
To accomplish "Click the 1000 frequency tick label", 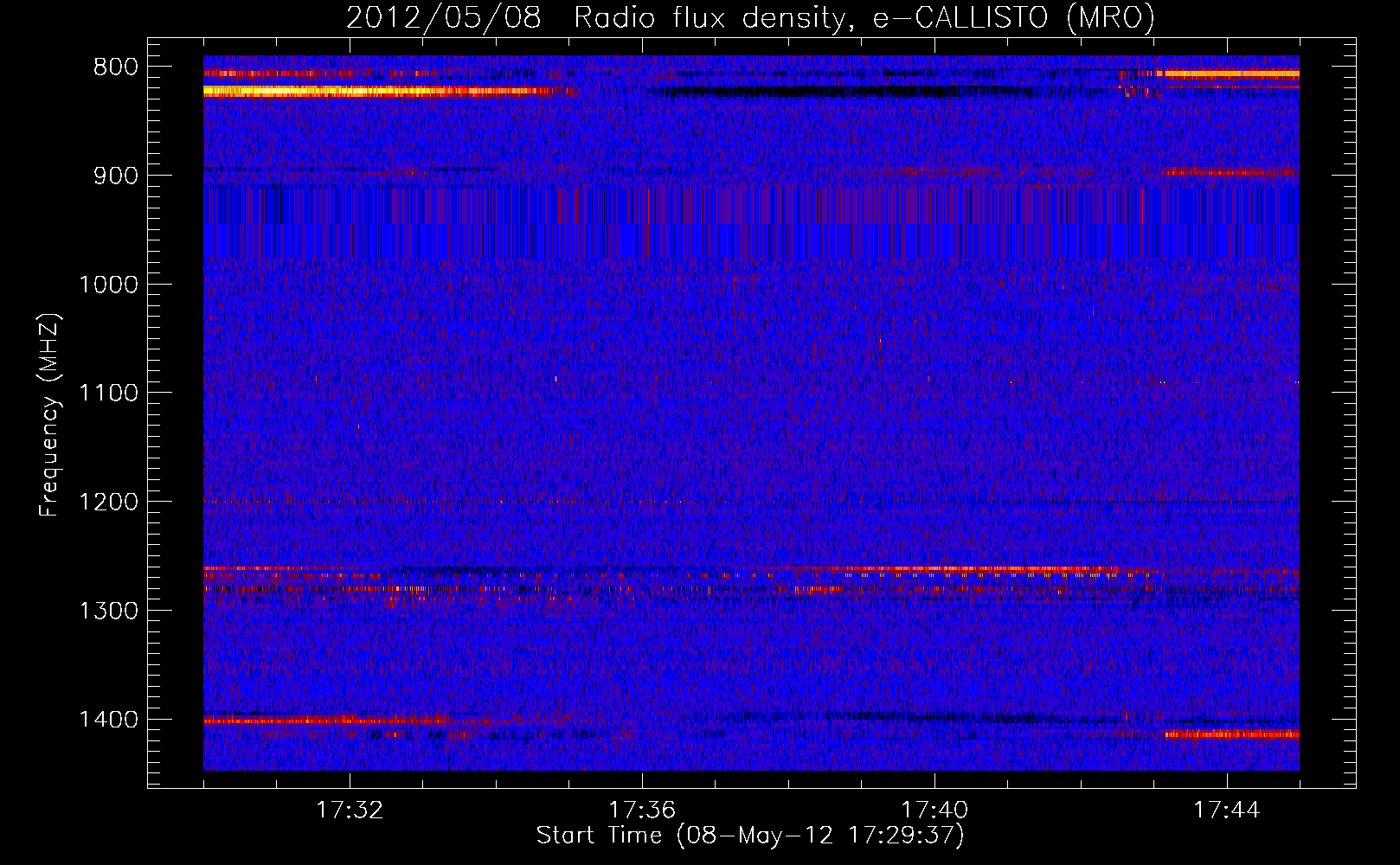I will coord(108,285).
